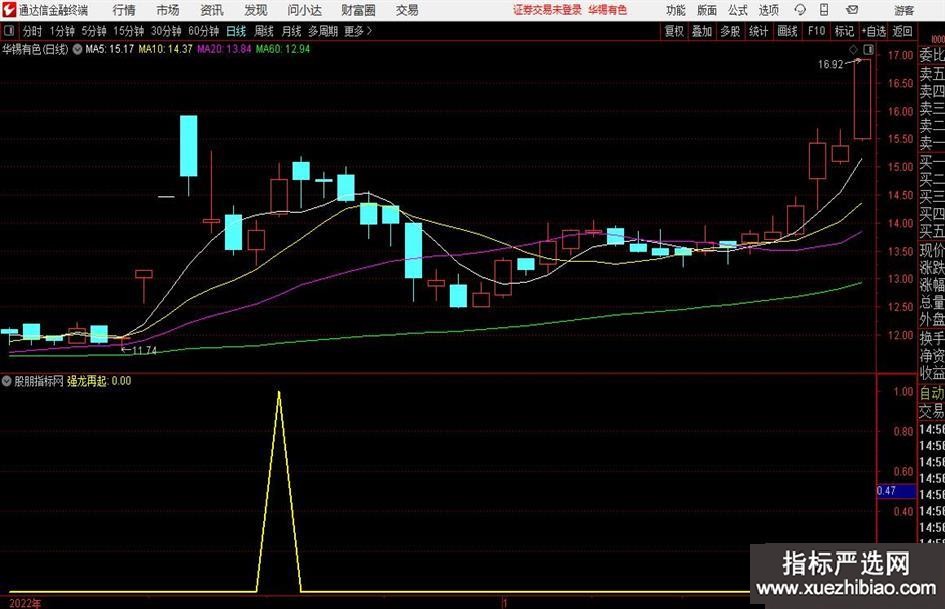Click the 华锡有色 stock name in title bar
945x609 pixels.
tap(608, 10)
